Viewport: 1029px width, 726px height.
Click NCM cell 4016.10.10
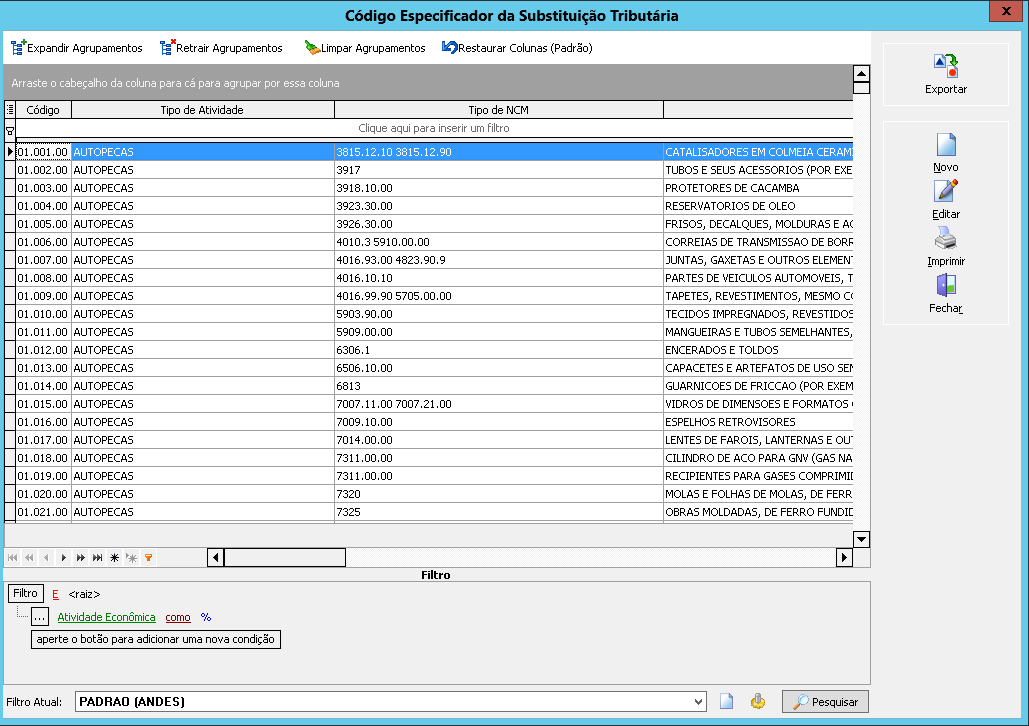pyautogui.click(x=499, y=278)
